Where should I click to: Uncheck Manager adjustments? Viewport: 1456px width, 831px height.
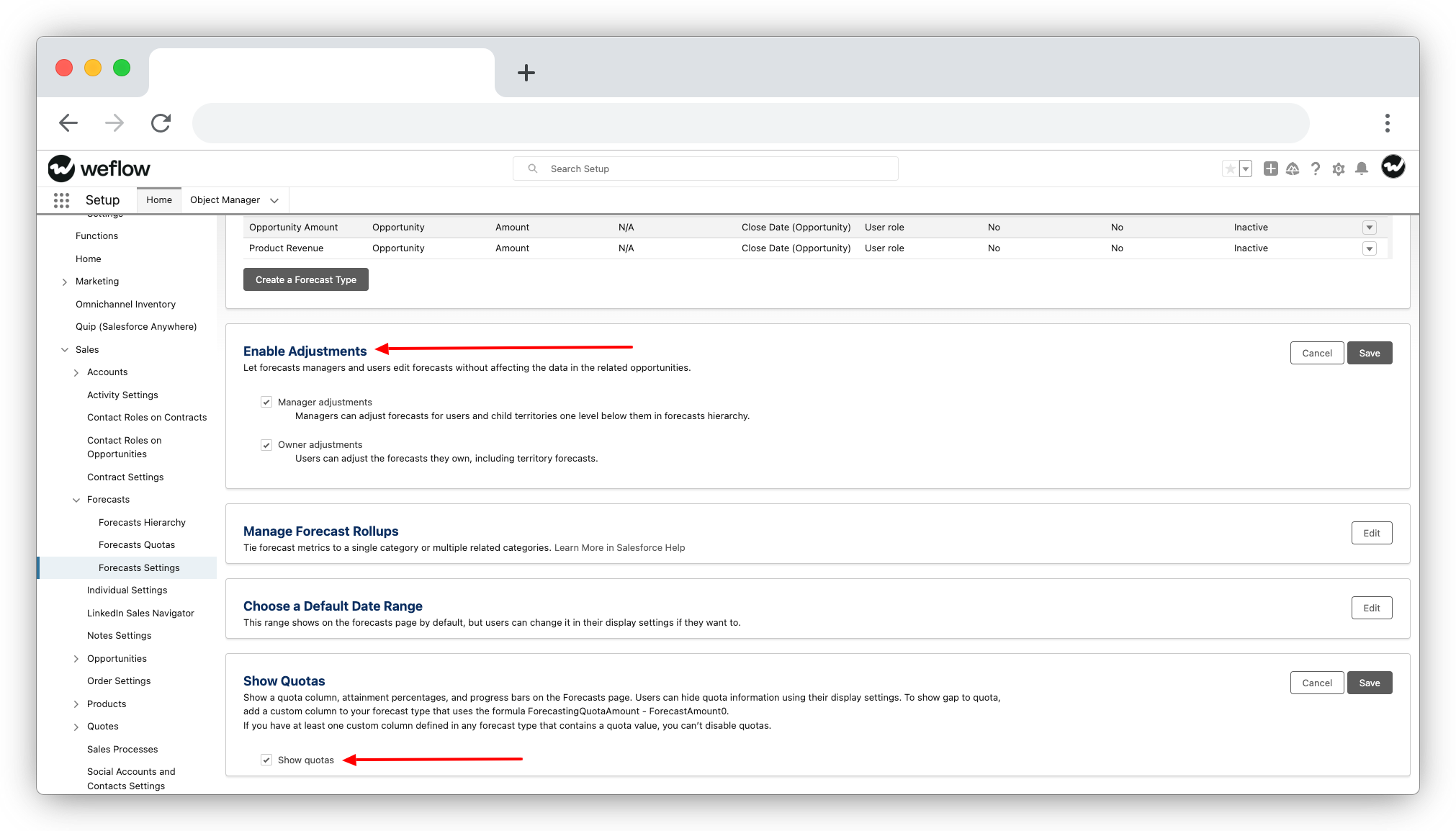tap(266, 402)
